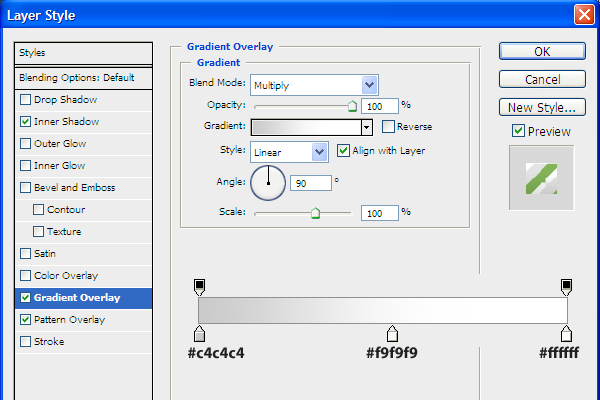Click the Opacity value field
600x400 pixels.
click(380, 106)
